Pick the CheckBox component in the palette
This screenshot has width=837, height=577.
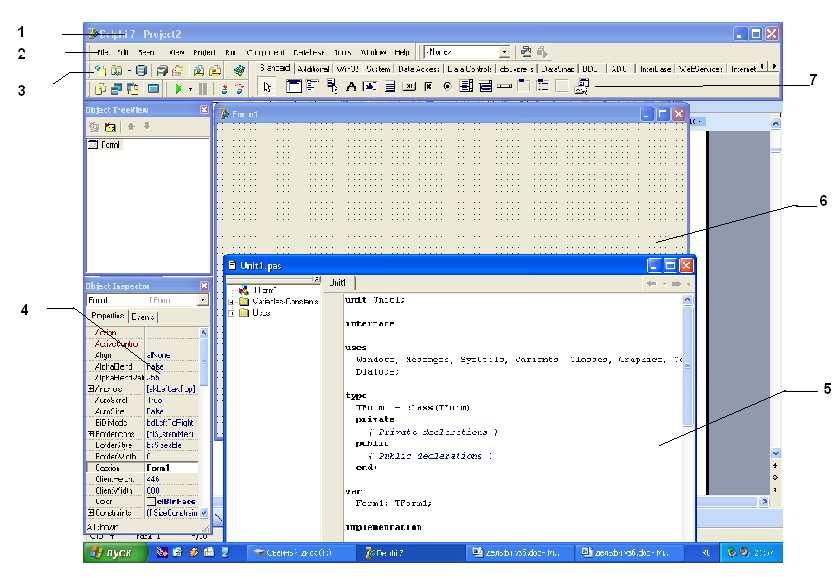point(428,86)
